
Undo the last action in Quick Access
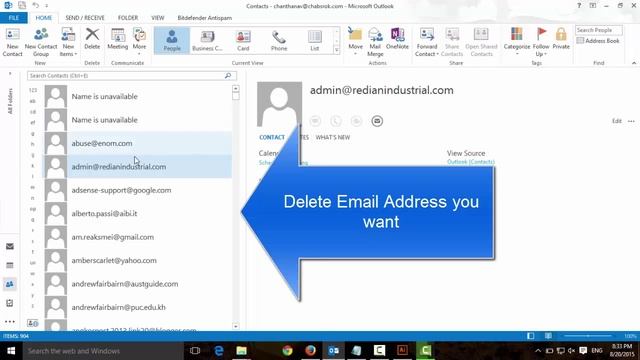click(x=36, y=6)
